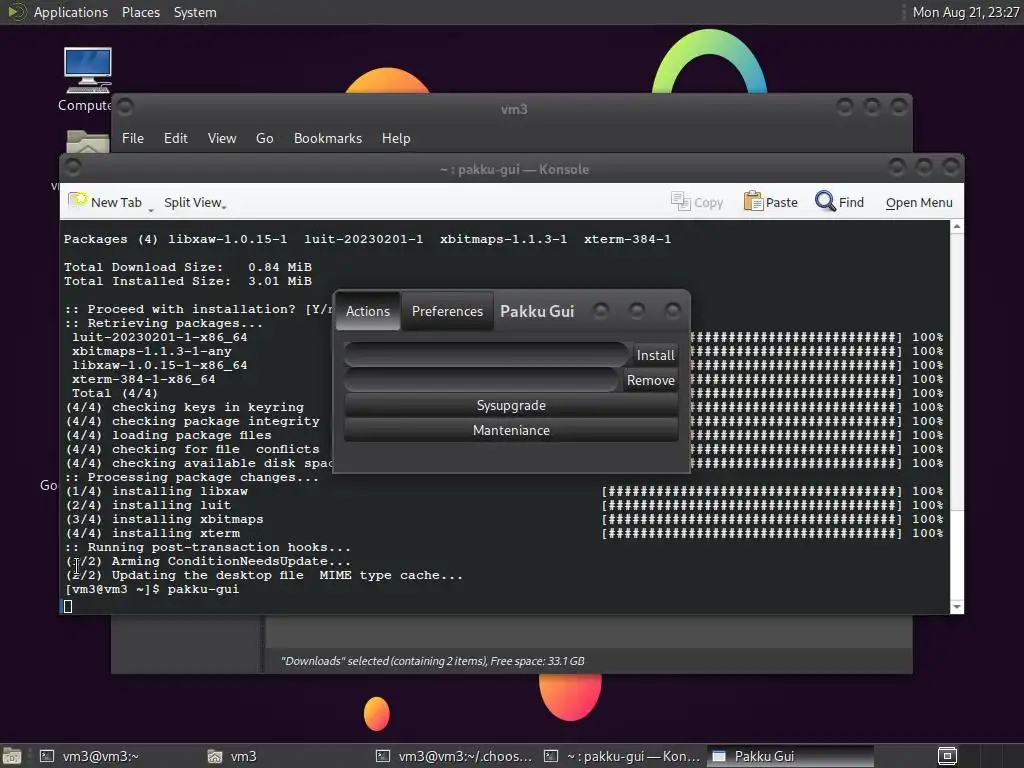
Task: Click the Packages (4) list line in terminal
Action: 367,239
